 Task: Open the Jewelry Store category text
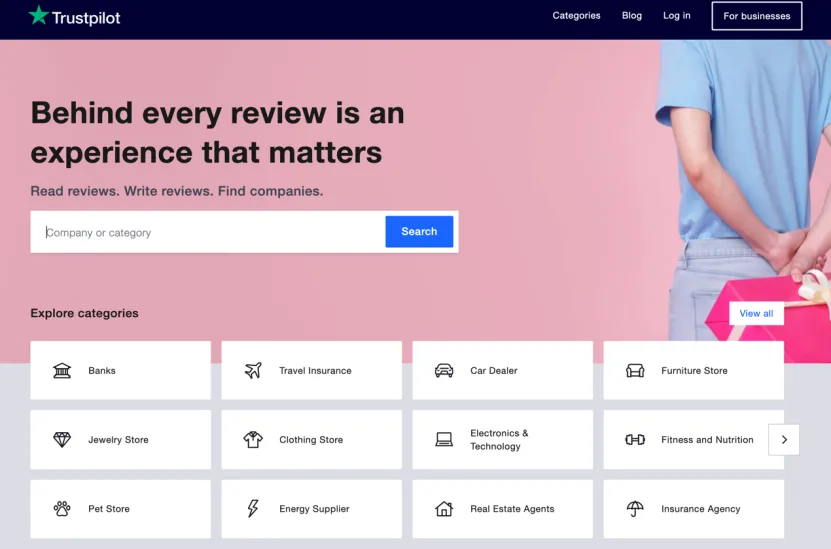[118, 439]
